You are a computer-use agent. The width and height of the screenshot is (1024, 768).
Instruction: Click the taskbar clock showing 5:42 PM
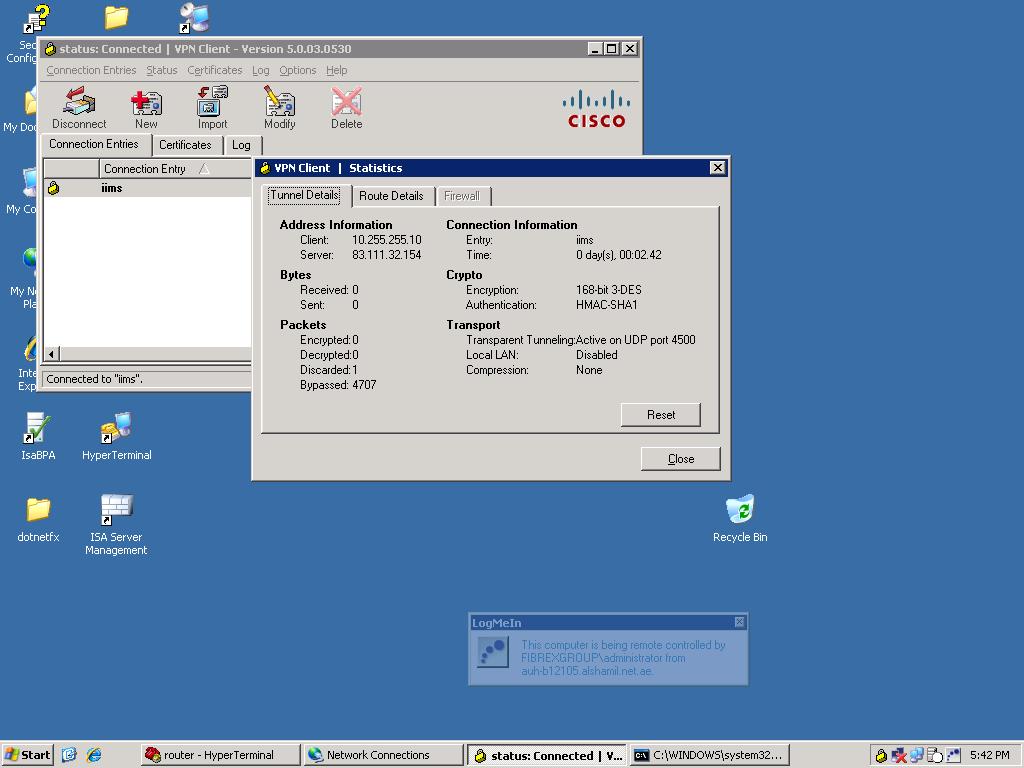tap(989, 755)
